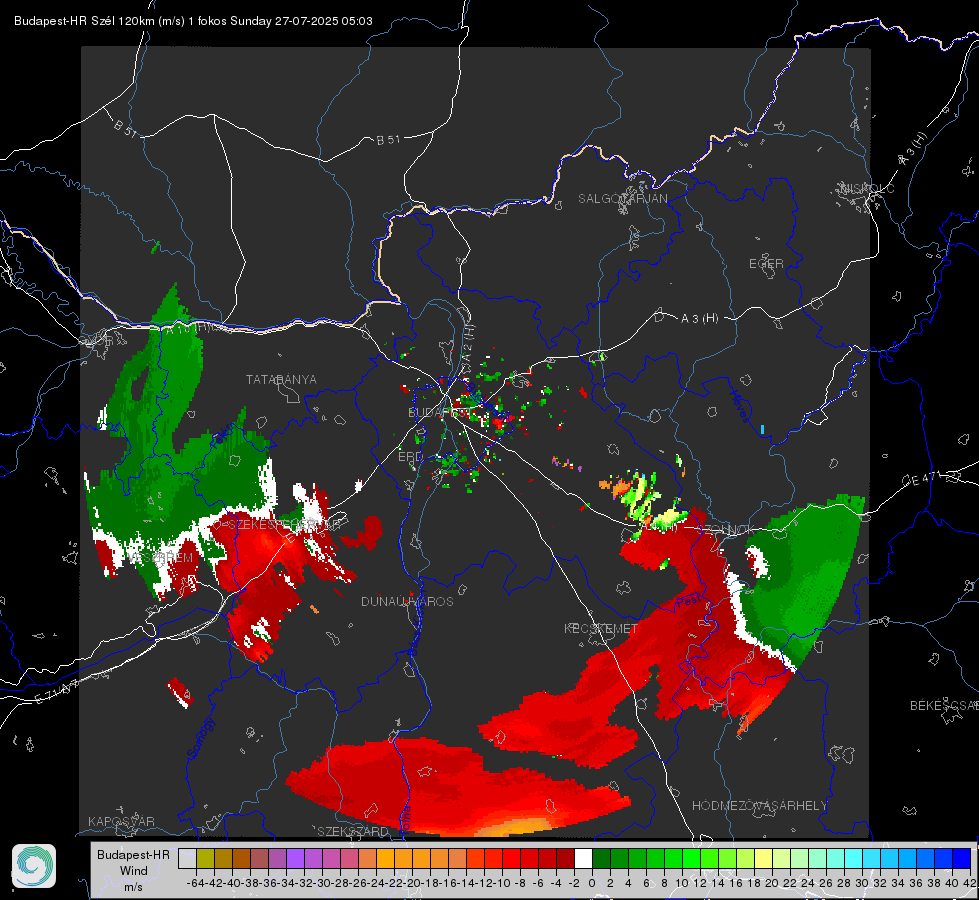979x900 pixels.
Task: Click the white zero-velocity legend swatch
Action: 583,859
